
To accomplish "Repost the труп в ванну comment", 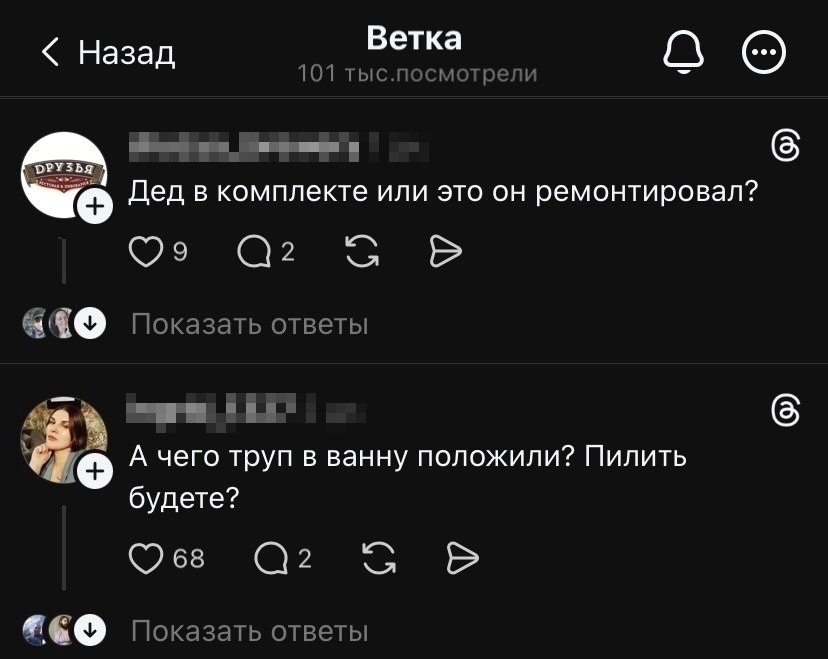I will (x=378, y=558).
